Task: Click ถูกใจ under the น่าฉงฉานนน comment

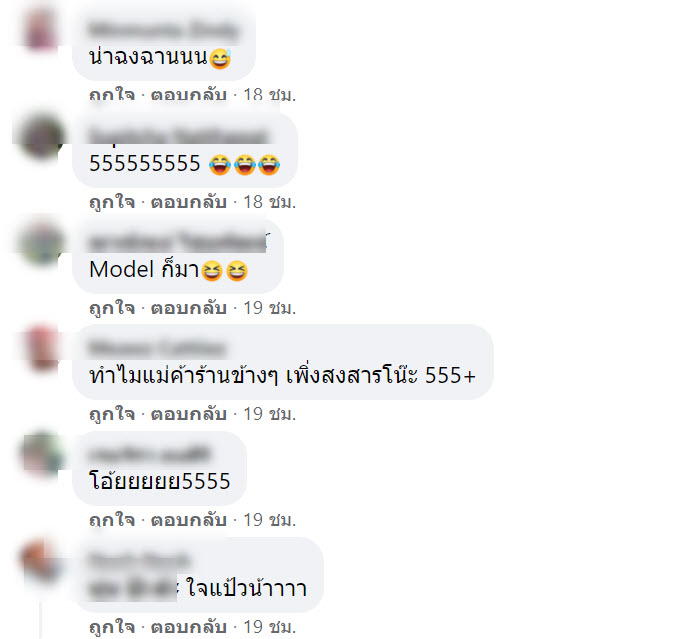Action: [112, 95]
